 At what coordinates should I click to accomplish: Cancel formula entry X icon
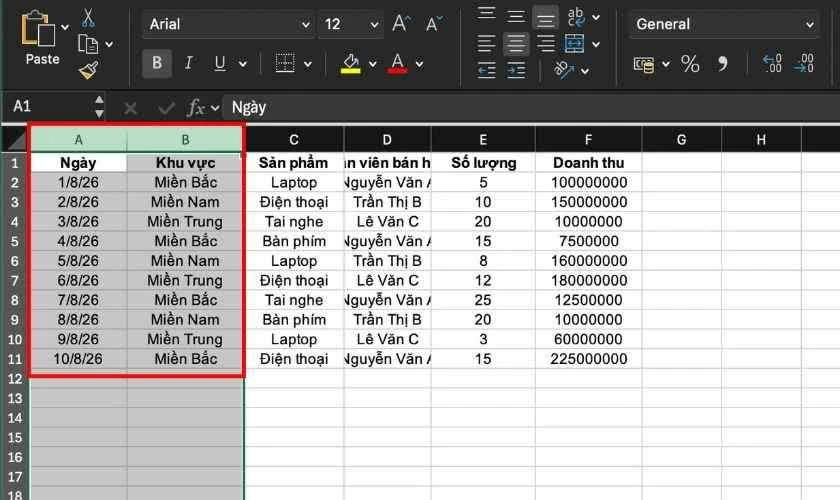[130, 109]
